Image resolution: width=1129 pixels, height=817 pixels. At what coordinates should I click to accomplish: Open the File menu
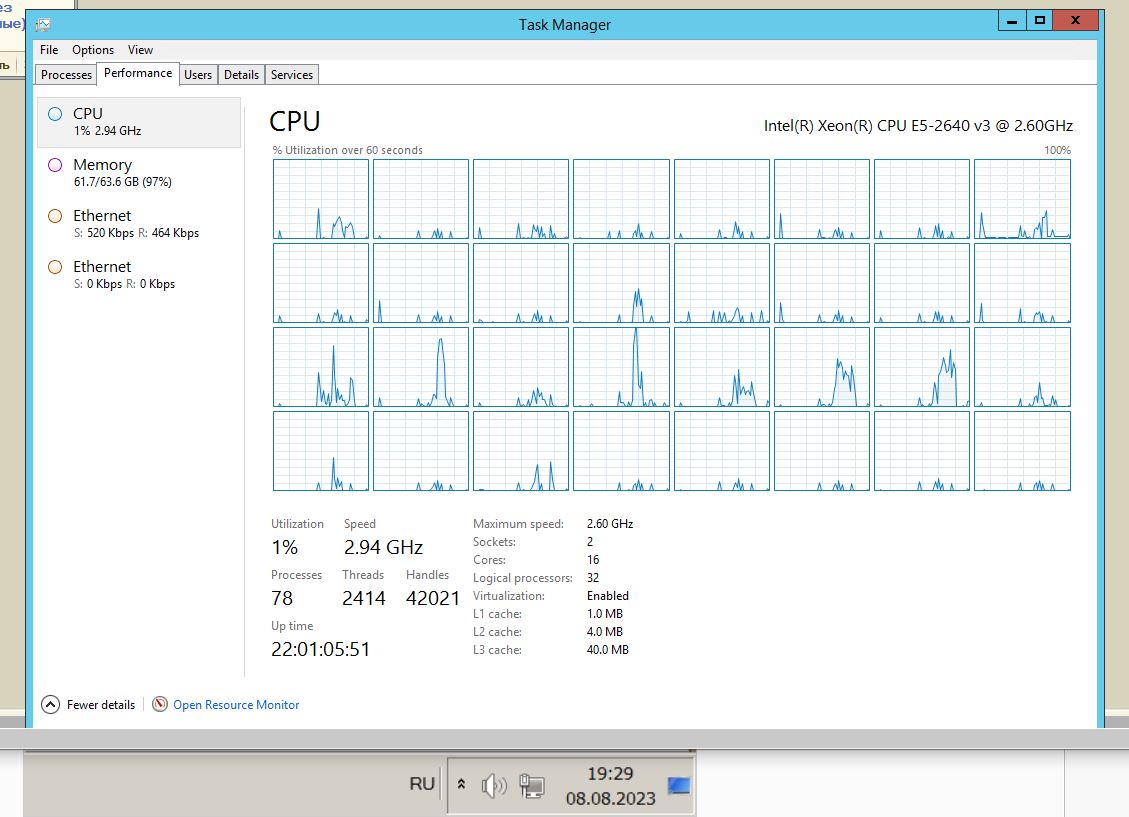[x=49, y=50]
